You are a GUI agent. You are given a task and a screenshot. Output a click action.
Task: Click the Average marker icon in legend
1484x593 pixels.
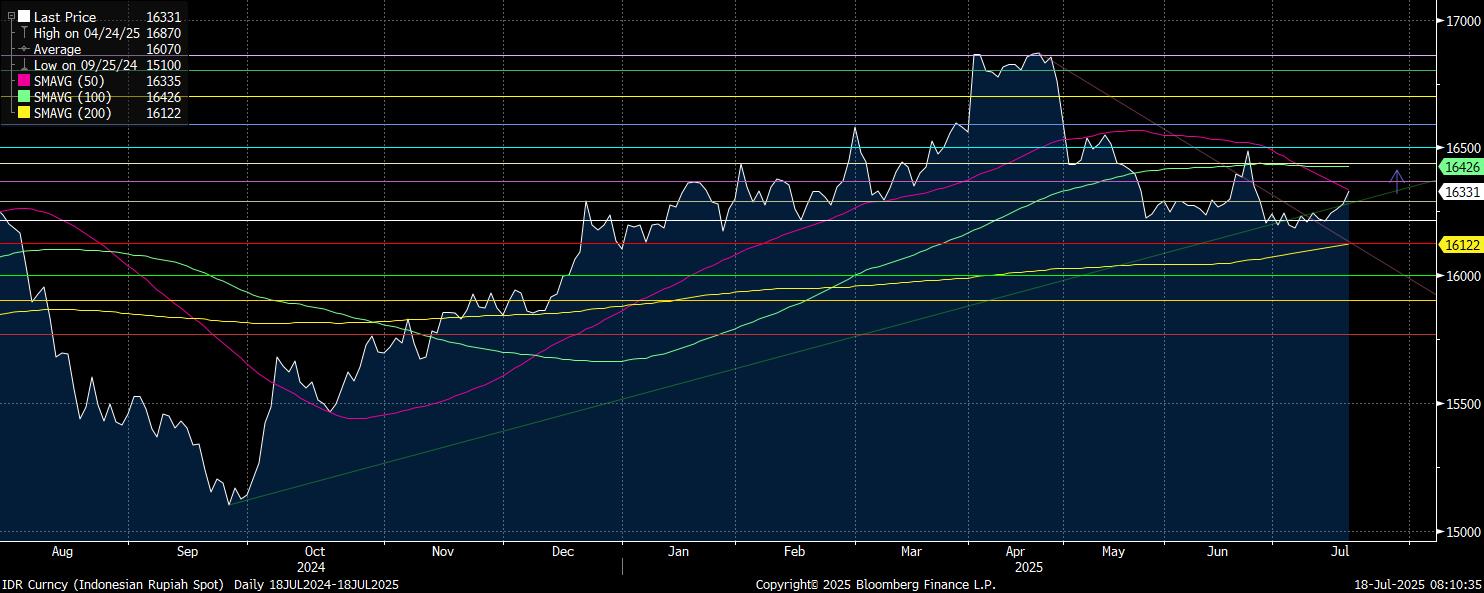[24, 49]
